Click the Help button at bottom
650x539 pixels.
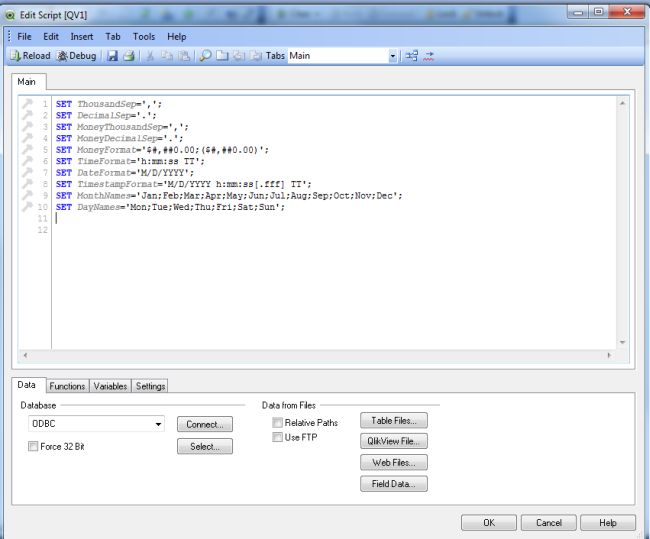(x=608, y=522)
